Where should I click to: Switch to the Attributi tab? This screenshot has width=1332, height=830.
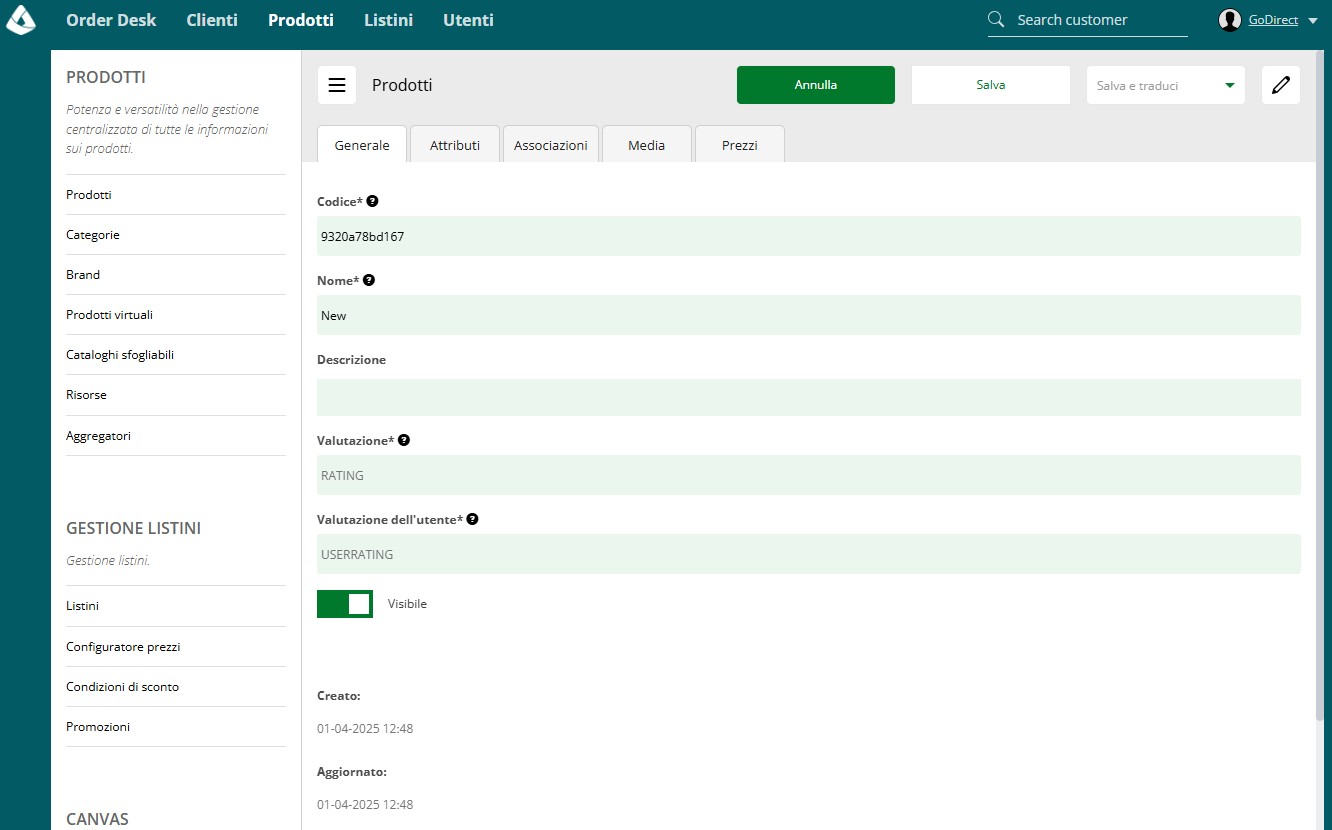(455, 144)
